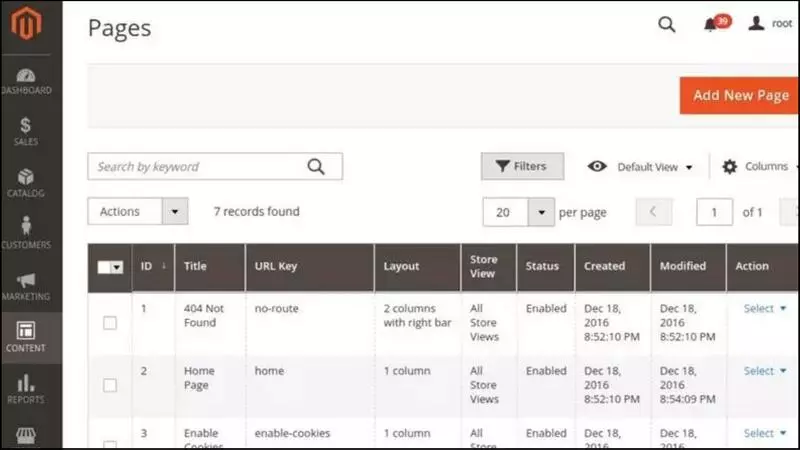Click the '7 records found' text

(257, 211)
